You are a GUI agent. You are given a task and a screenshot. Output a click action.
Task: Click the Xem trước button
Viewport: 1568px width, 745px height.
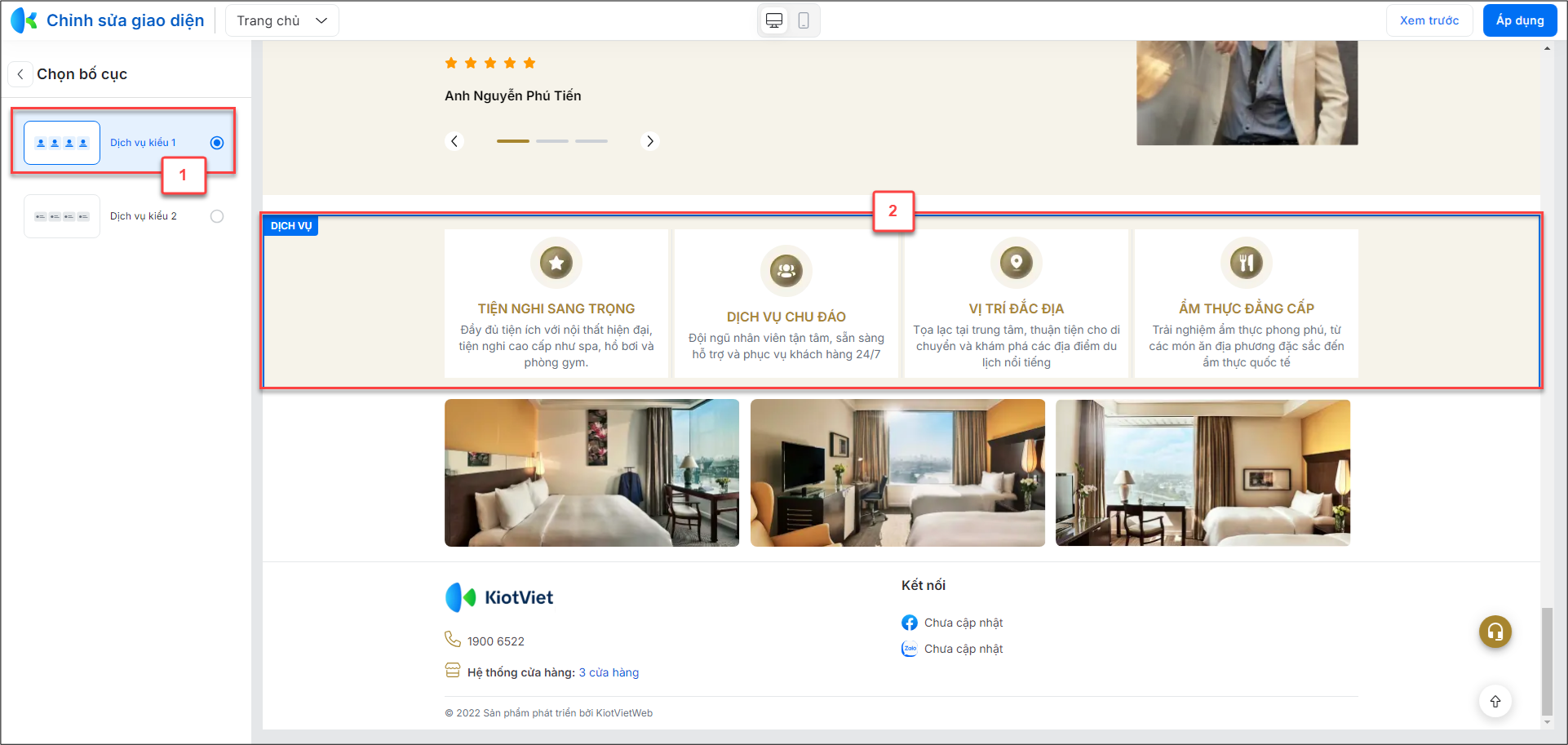coord(1429,20)
